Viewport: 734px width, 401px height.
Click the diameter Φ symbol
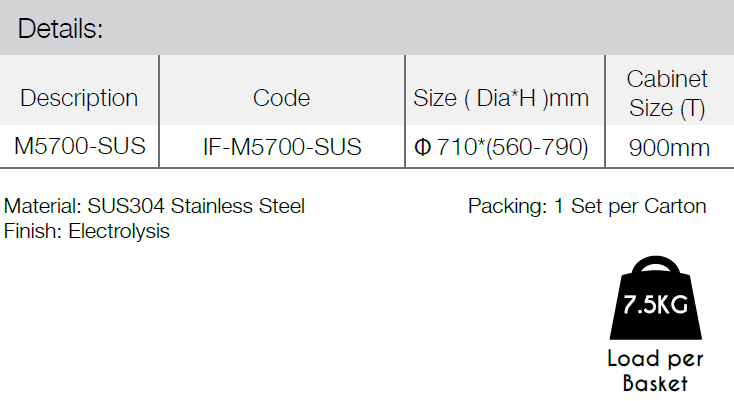pyautogui.click(x=423, y=147)
